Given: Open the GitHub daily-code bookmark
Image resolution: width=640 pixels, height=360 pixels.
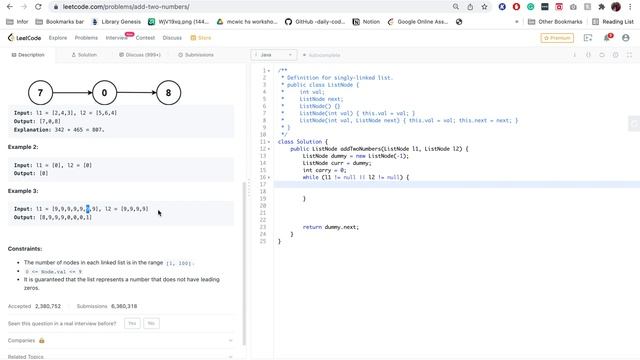Looking at the screenshot, I should pyautogui.click(x=315, y=22).
